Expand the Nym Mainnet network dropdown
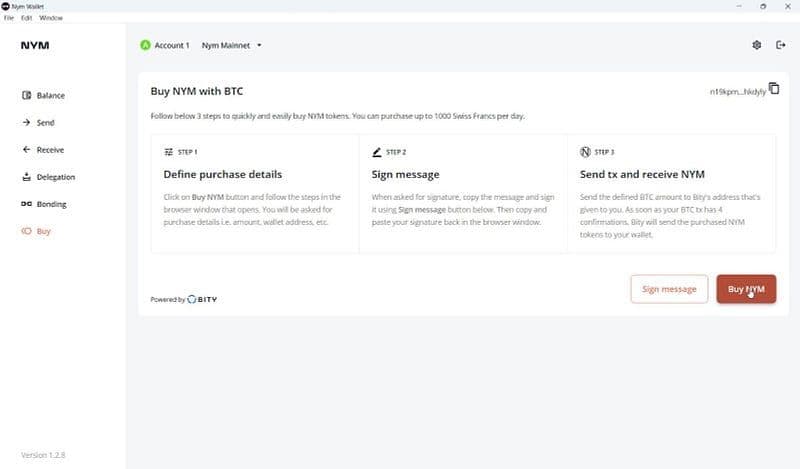The image size is (800, 469). (258, 45)
